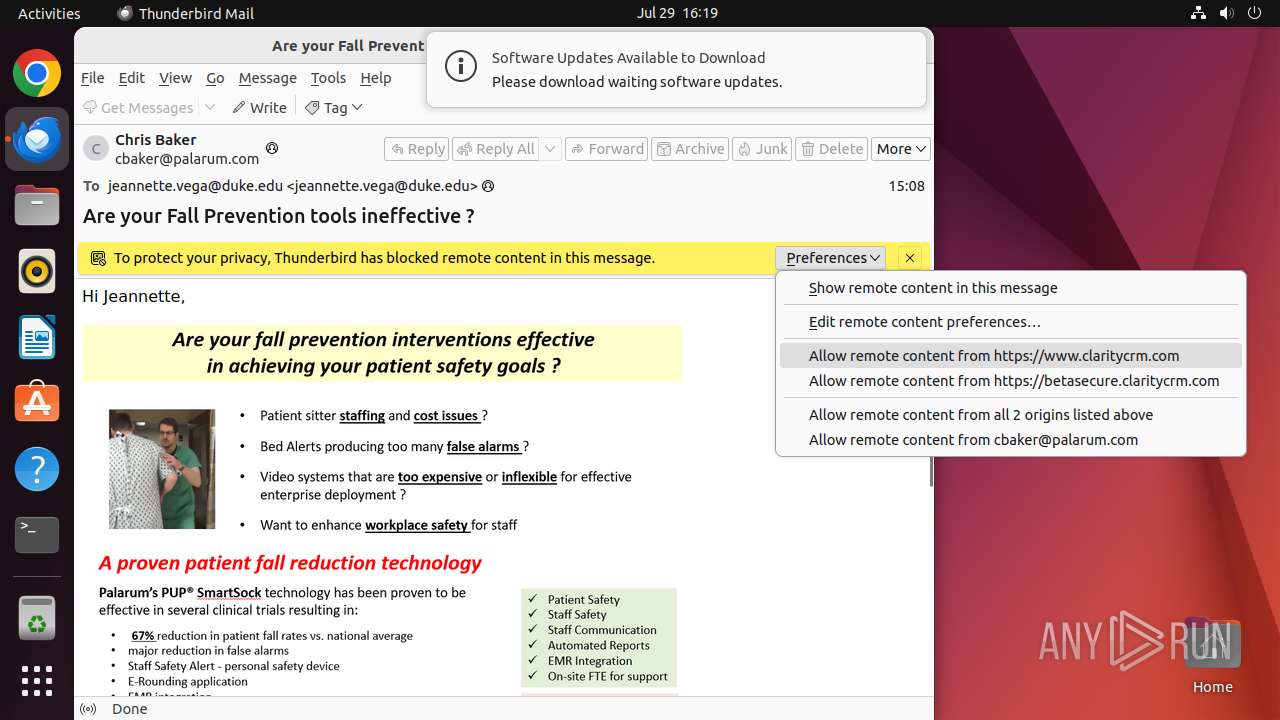Open Ubuntu Software from the dock
1280x720 pixels.
click(37, 403)
